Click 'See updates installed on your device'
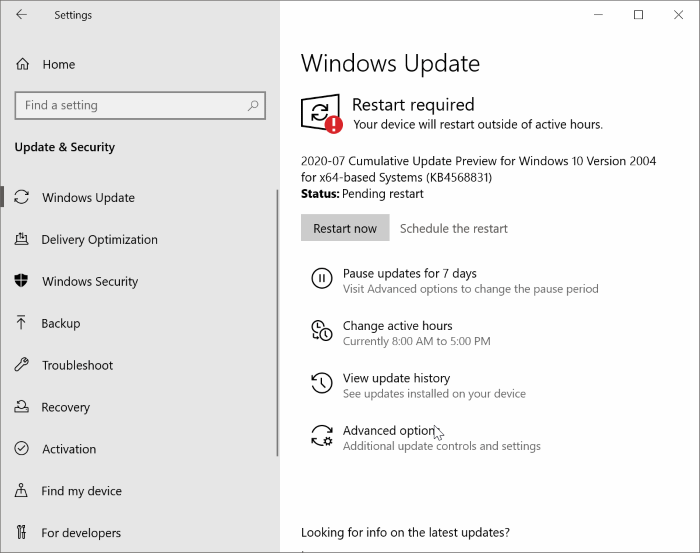Screen dimensions: 700x553 point(434,394)
